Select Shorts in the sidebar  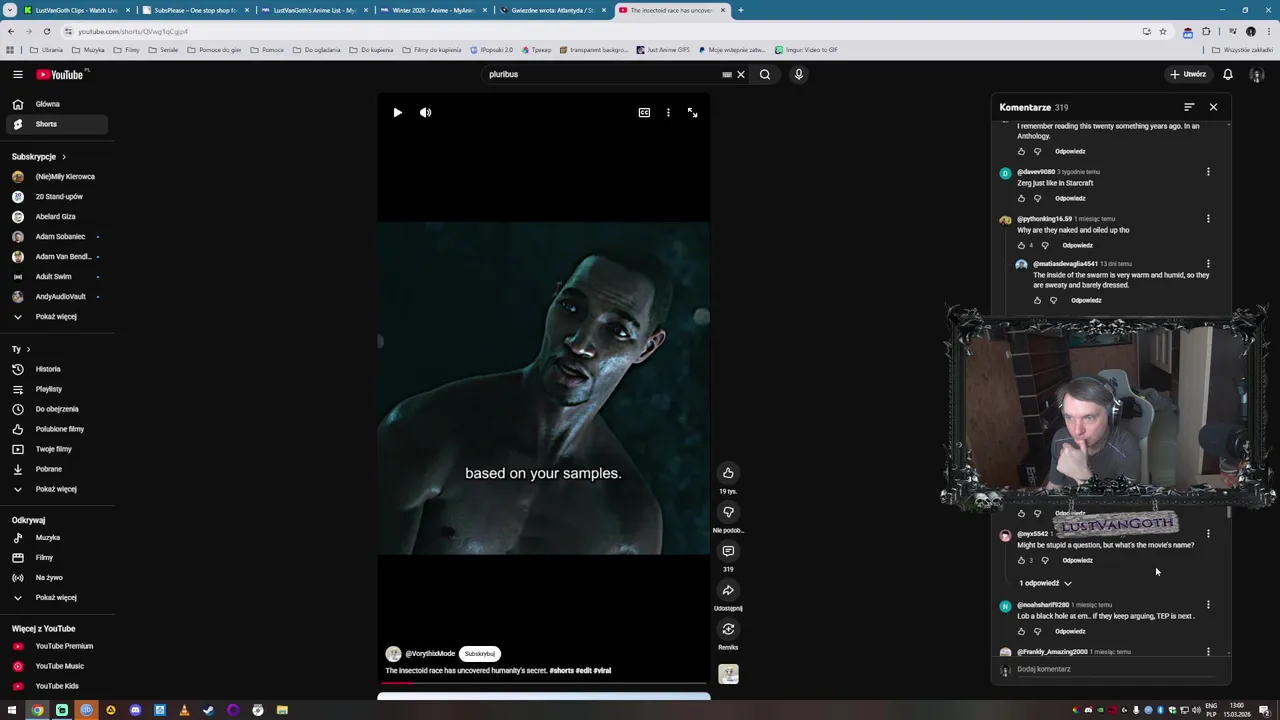click(56, 124)
